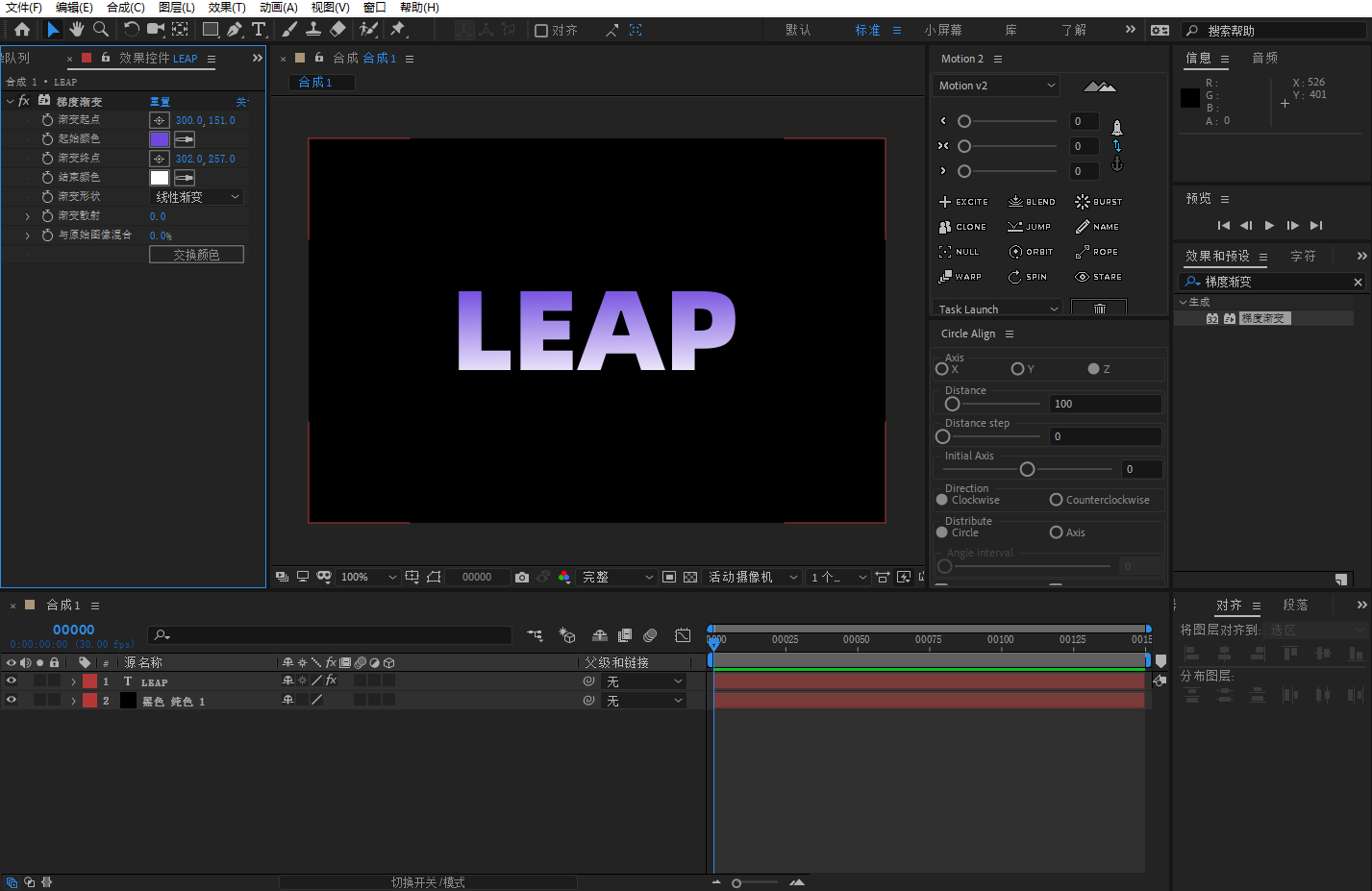Collapse the 梯度渐变 effect
Viewport: 1372px width, 891px height.
pyautogui.click(x=10, y=101)
